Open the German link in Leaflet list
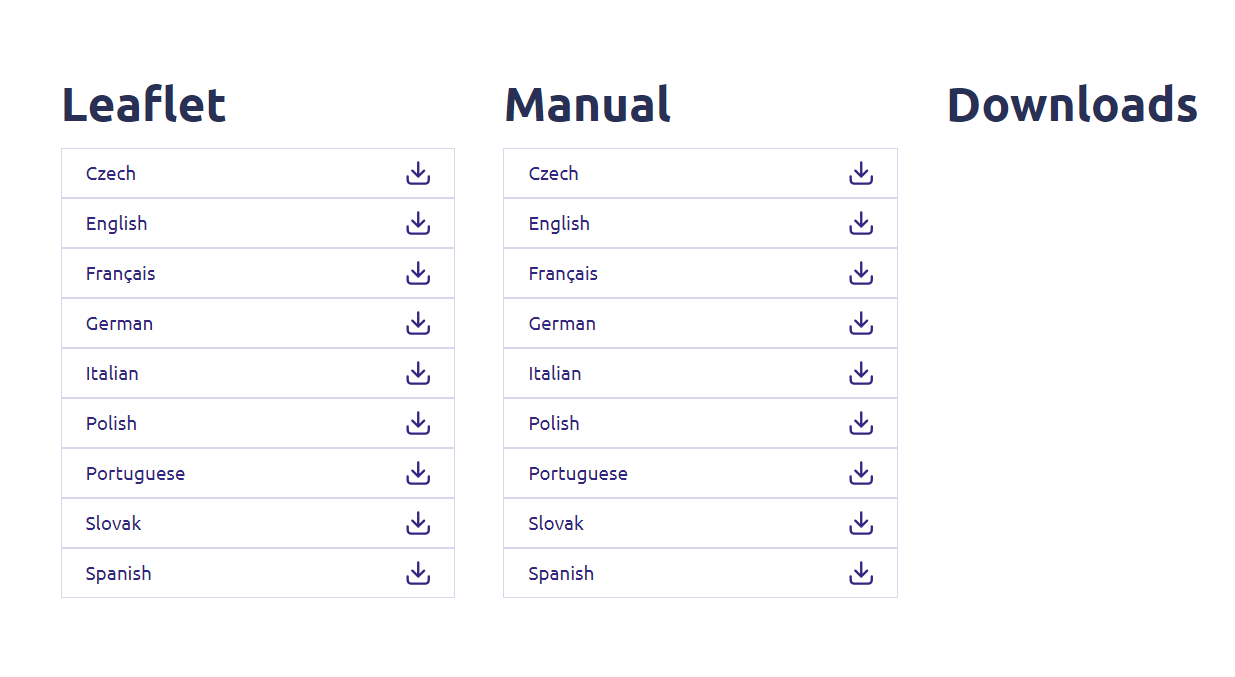 pyautogui.click(x=119, y=324)
